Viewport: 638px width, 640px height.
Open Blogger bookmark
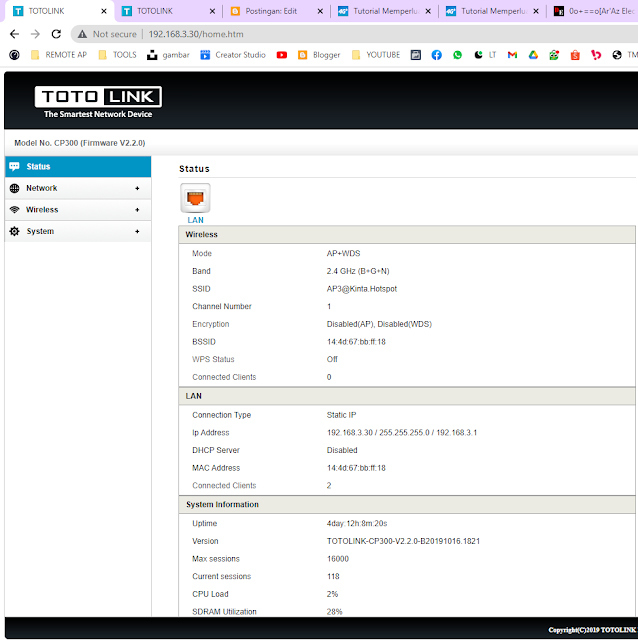pyautogui.click(x=319, y=55)
